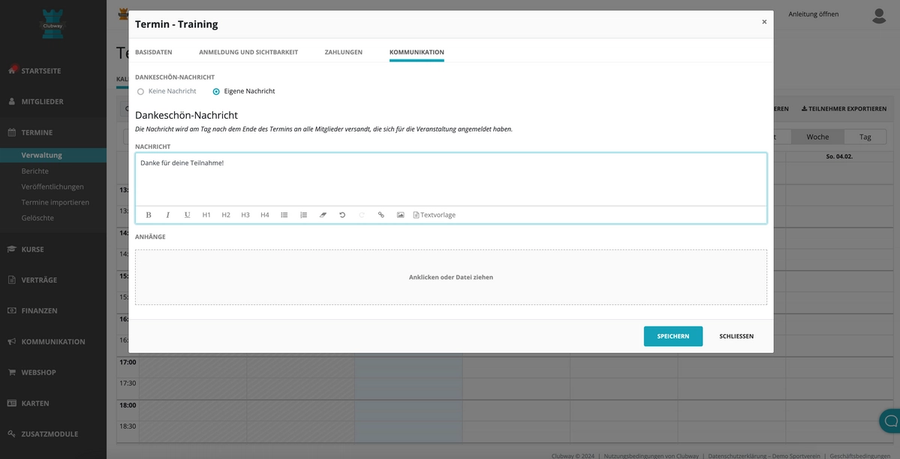Open the Anmeldung und Sichtbarkeit tab
Image resolution: width=900 pixels, height=459 pixels.
(249, 52)
